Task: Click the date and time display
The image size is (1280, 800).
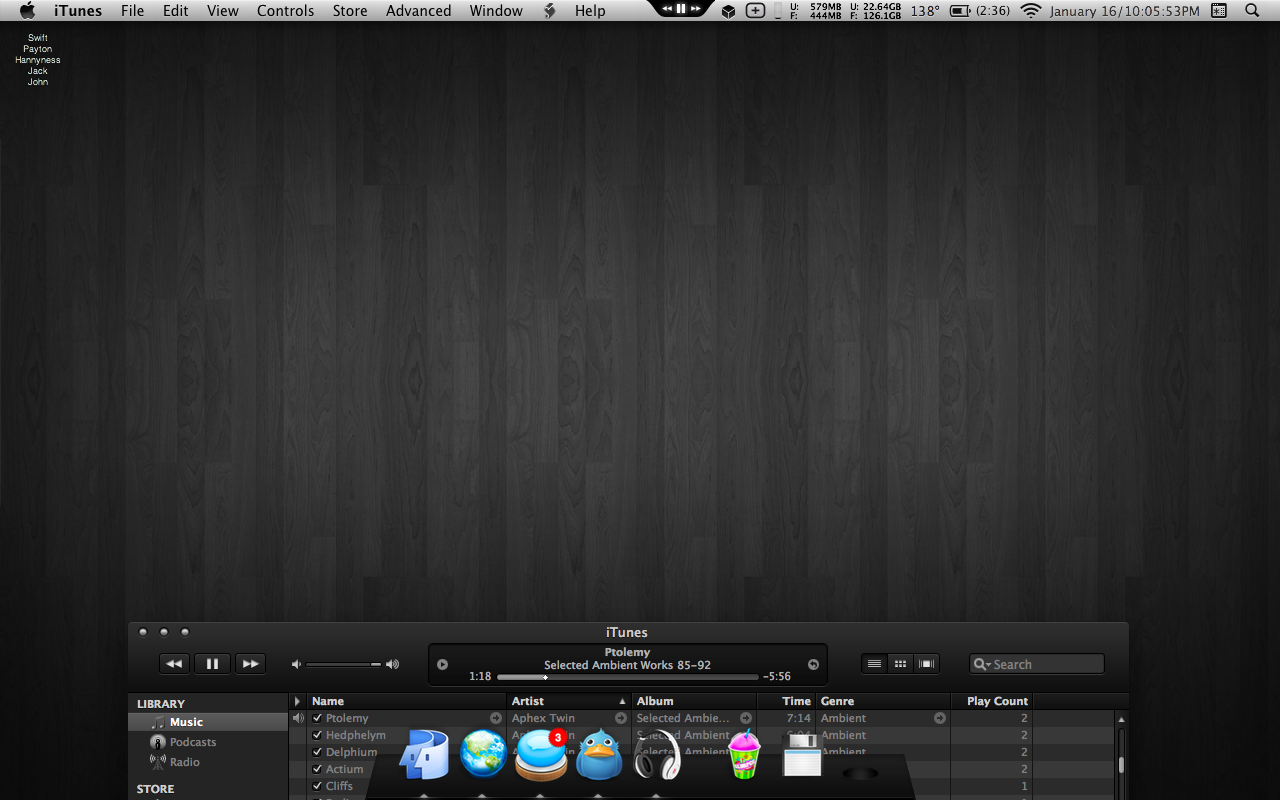Action: pos(1125,11)
